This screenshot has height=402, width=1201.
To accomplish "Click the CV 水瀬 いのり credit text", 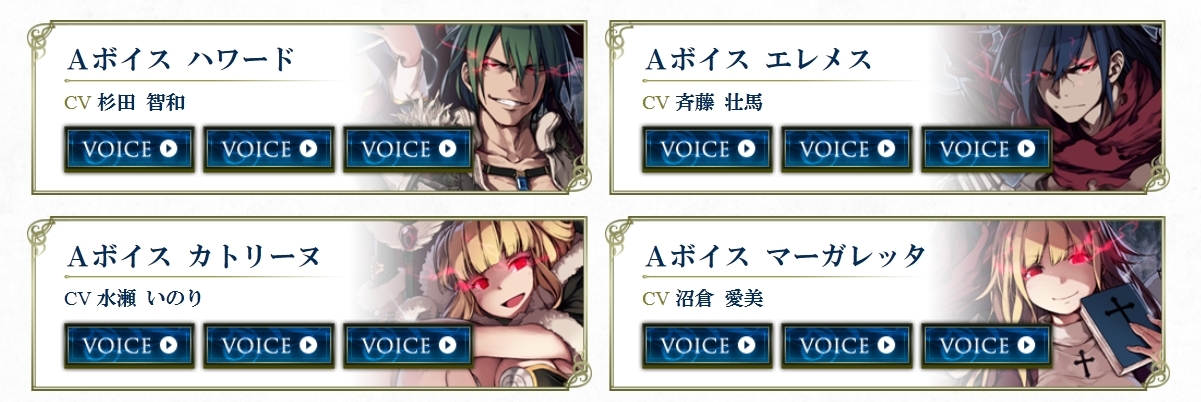I will [125, 298].
